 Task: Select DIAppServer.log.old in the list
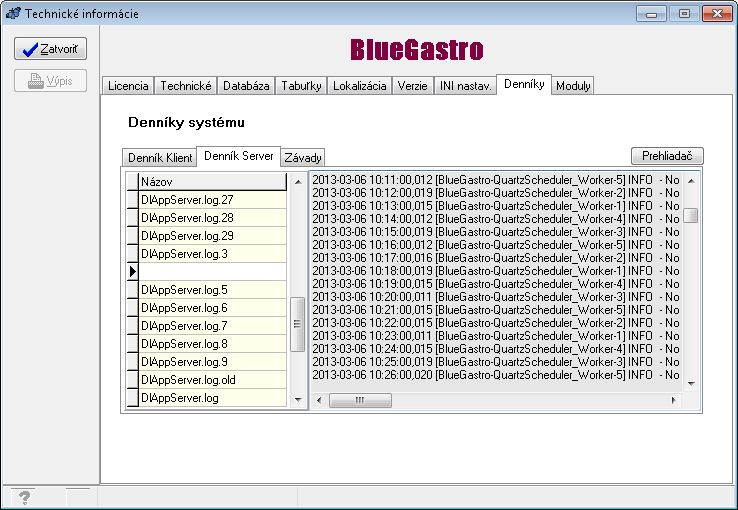(212, 380)
